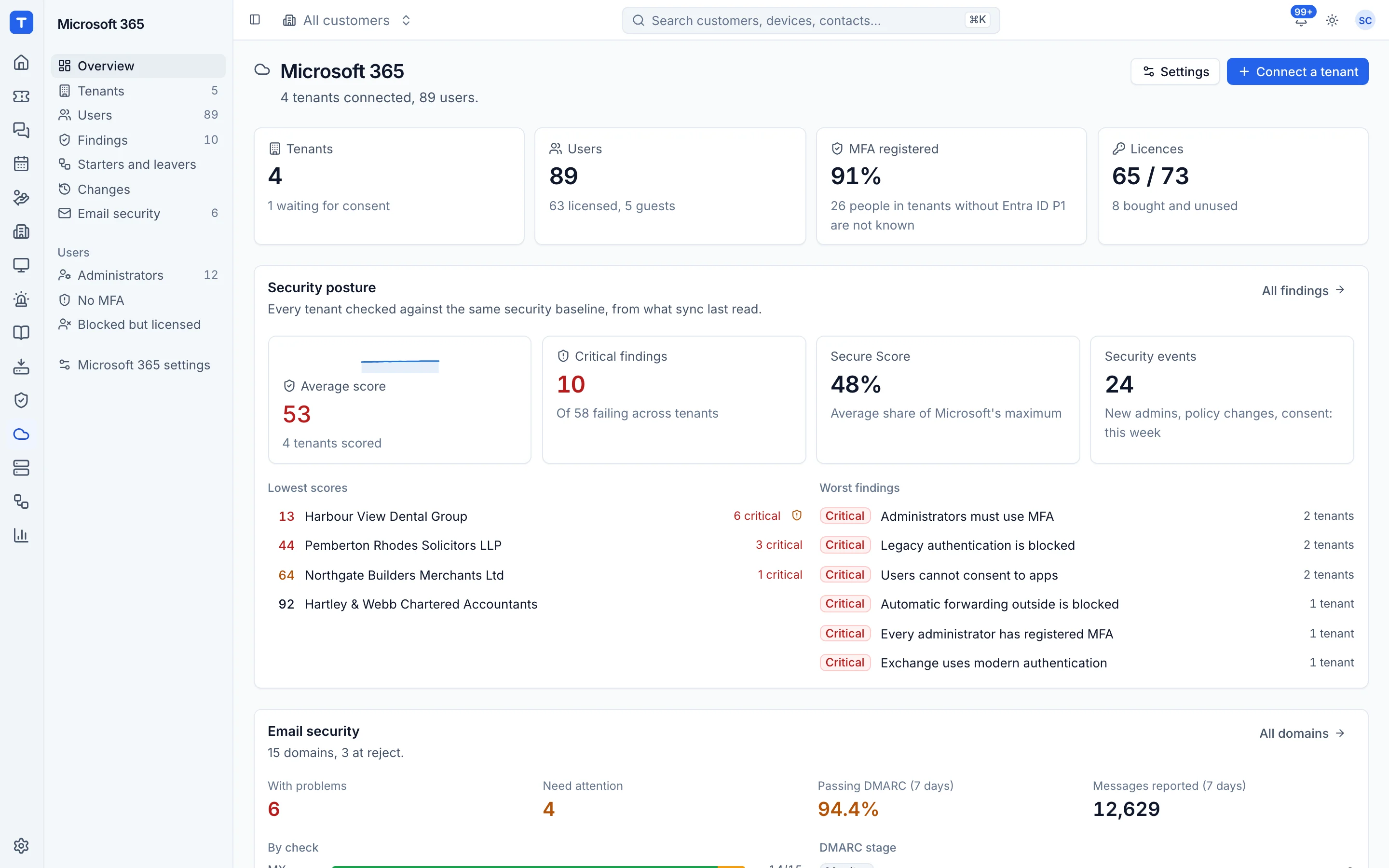Viewport: 1389px width, 868px height.
Task: Toggle the sun theme icon
Action: (x=1332, y=20)
